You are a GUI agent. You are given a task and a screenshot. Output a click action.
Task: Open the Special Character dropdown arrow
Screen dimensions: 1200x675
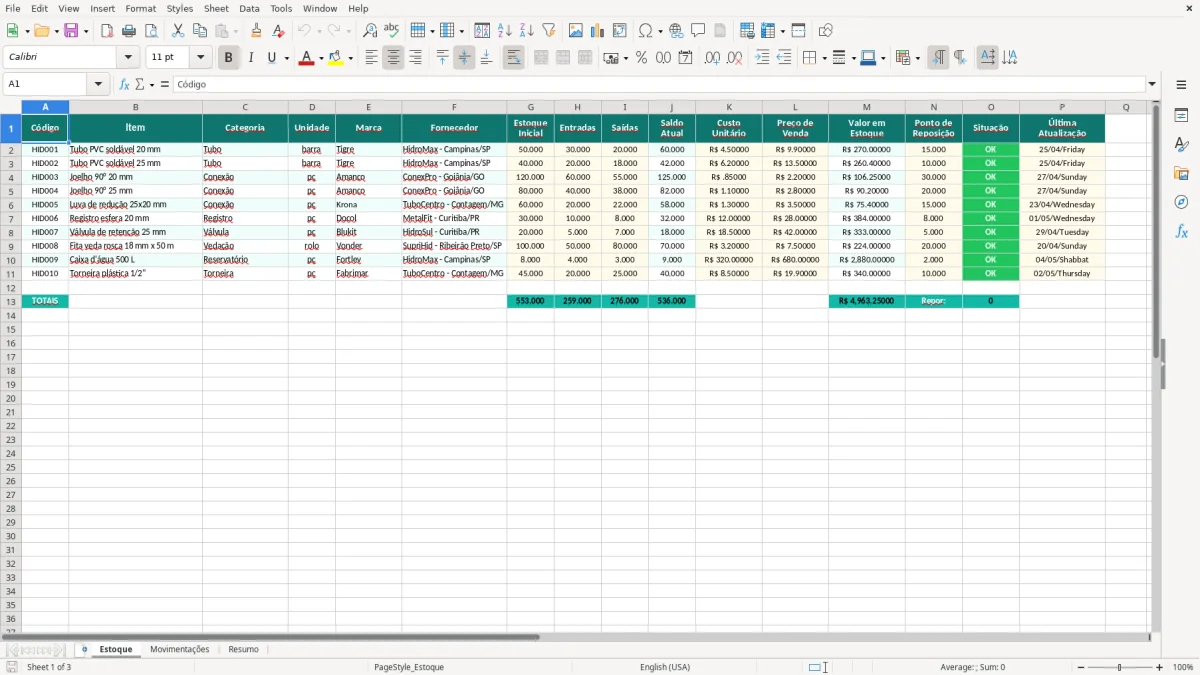click(x=660, y=31)
